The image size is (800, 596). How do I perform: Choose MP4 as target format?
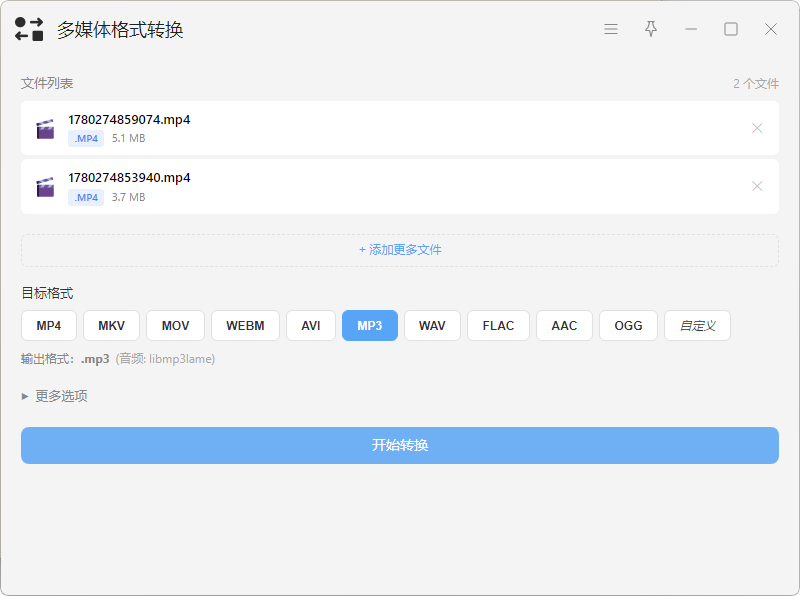point(49,326)
